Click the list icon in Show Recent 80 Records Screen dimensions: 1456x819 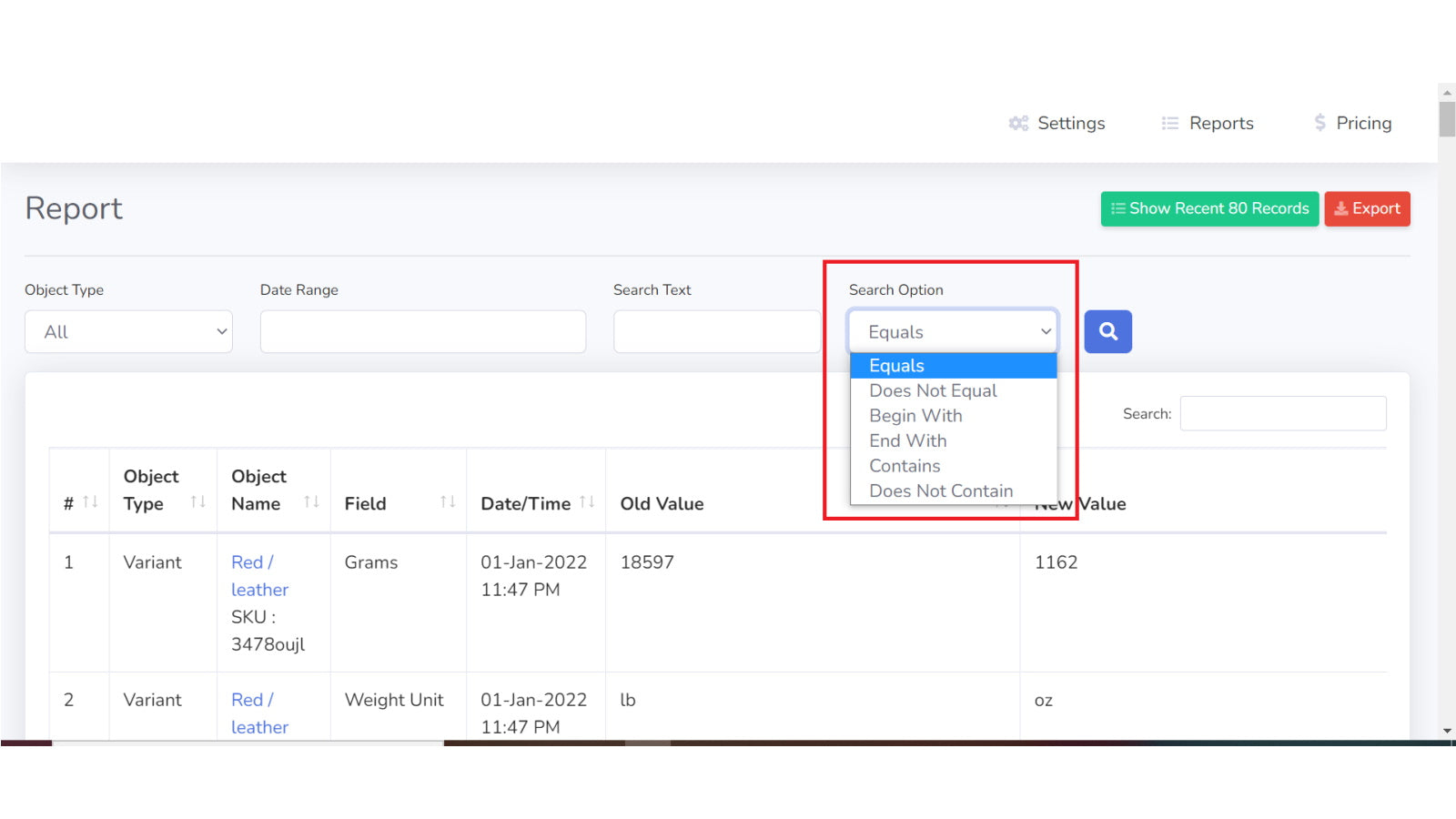1118,208
